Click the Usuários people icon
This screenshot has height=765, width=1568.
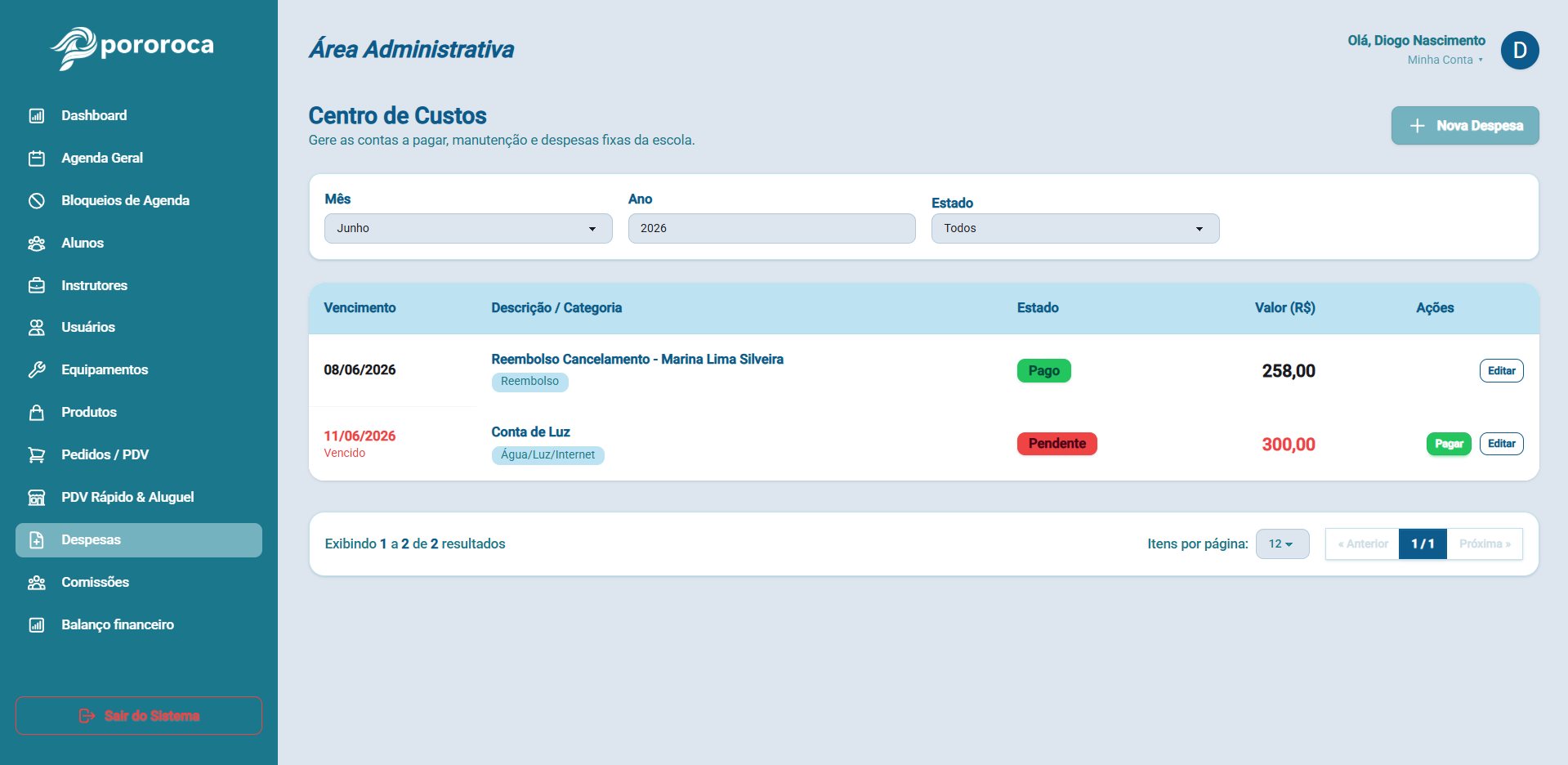(37, 328)
